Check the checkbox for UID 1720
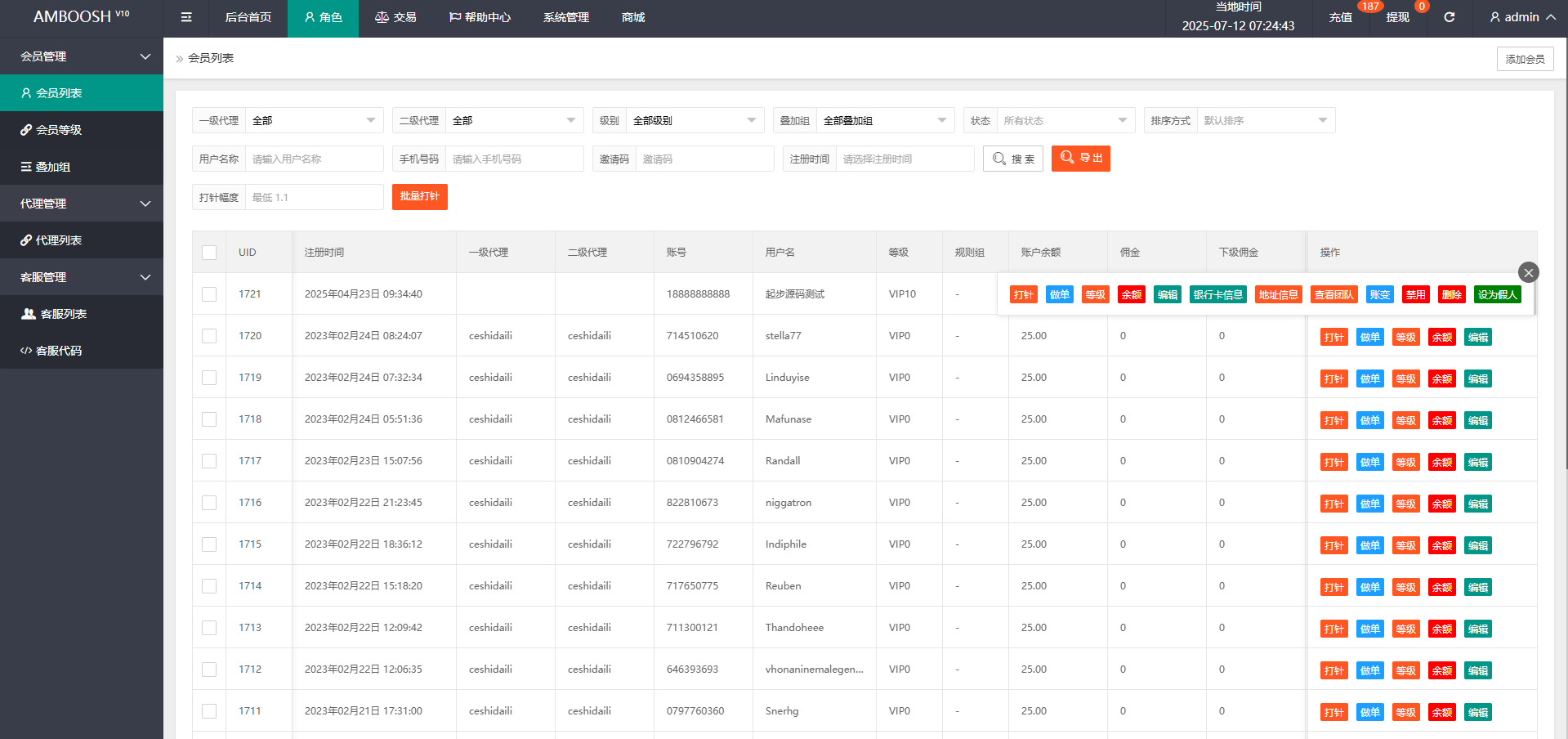 [209, 336]
